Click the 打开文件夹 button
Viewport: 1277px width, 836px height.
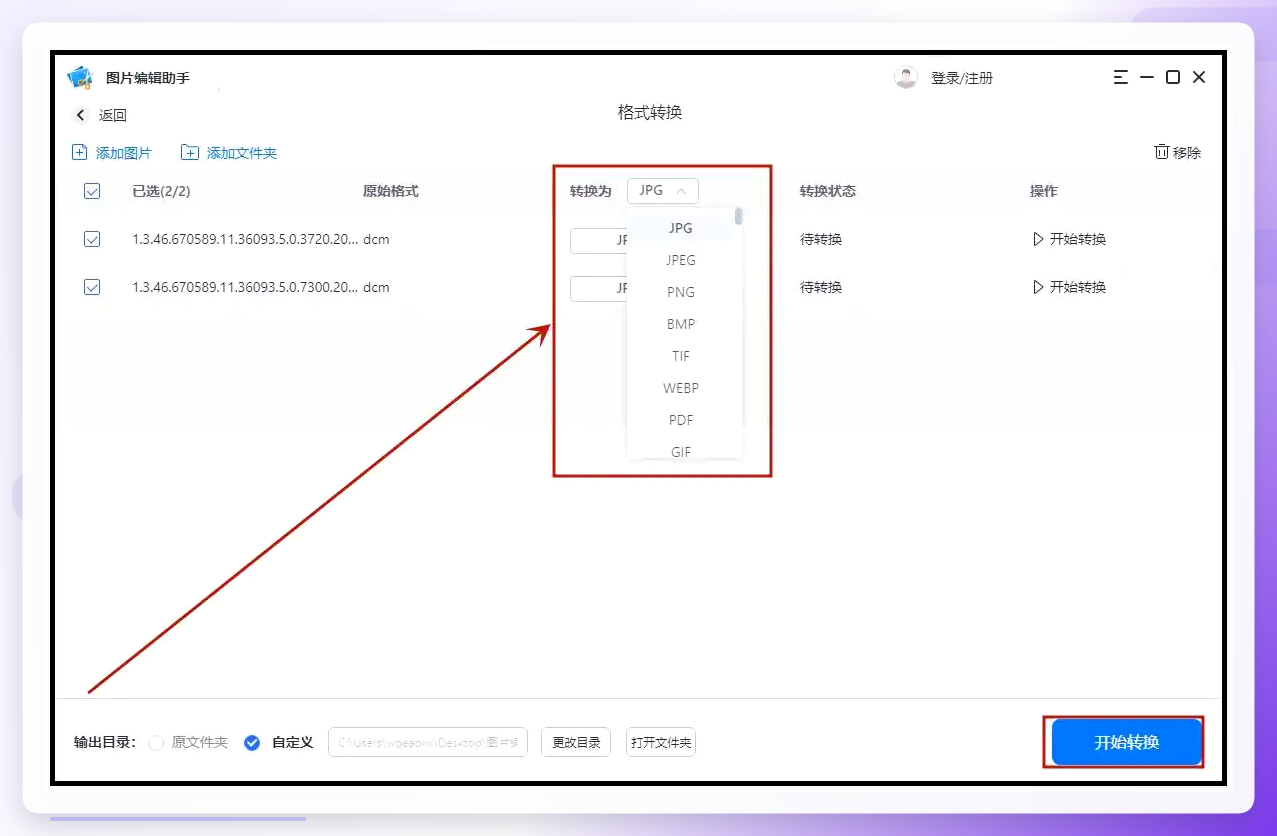point(661,742)
